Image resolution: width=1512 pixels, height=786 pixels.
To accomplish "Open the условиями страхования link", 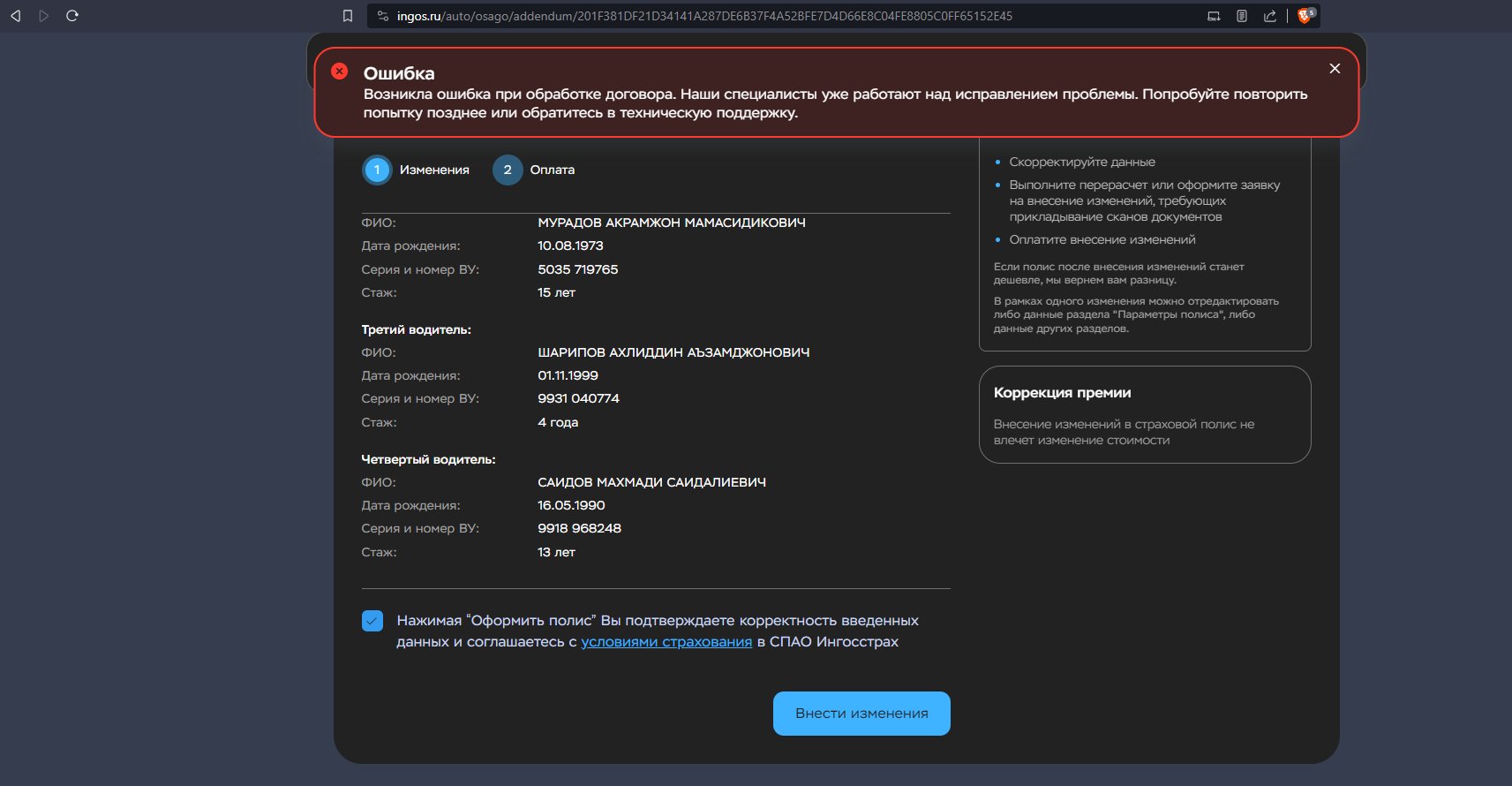I will [x=666, y=642].
